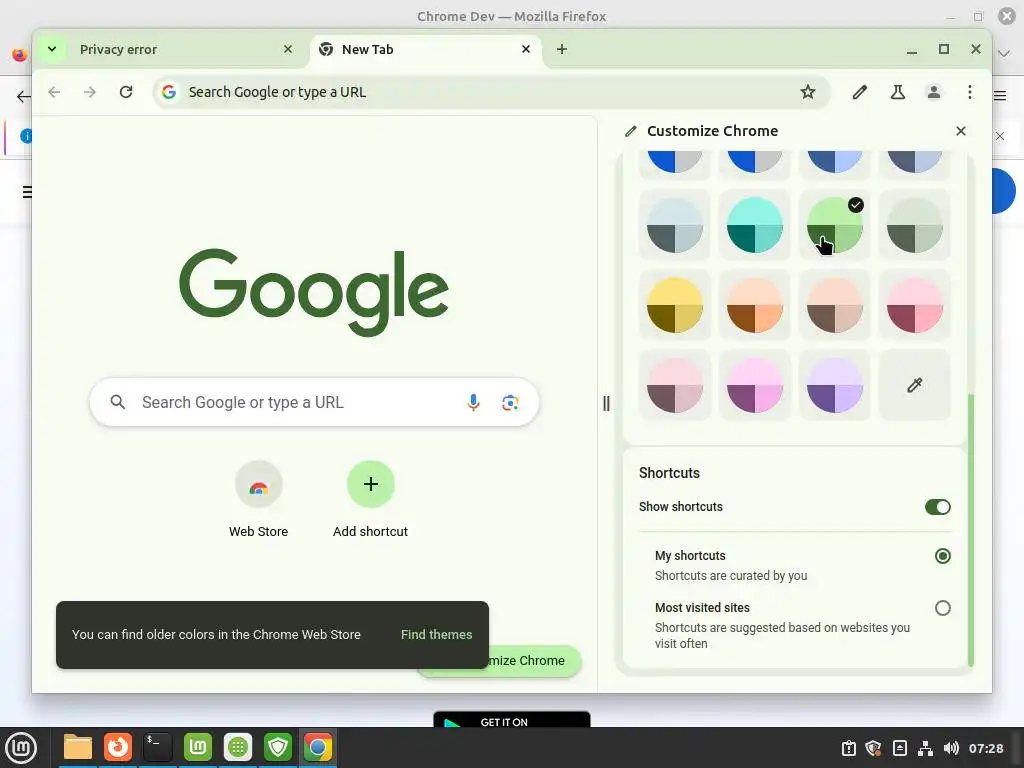The width and height of the screenshot is (1024, 768).
Task: Choose the magenta pink color swatch
Action: pos(754,385)
